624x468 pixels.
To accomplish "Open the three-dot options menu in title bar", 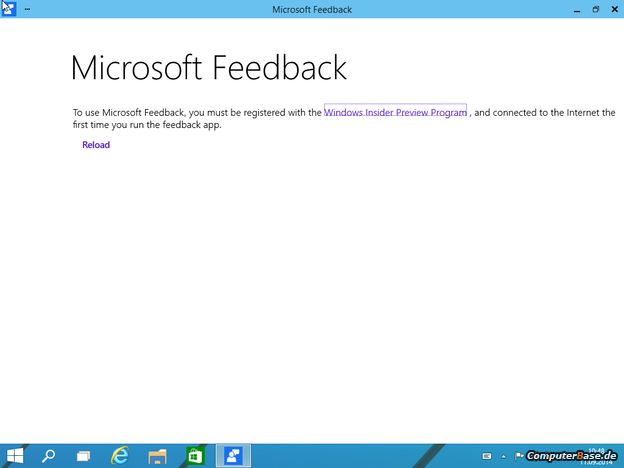I will [26, 9].
